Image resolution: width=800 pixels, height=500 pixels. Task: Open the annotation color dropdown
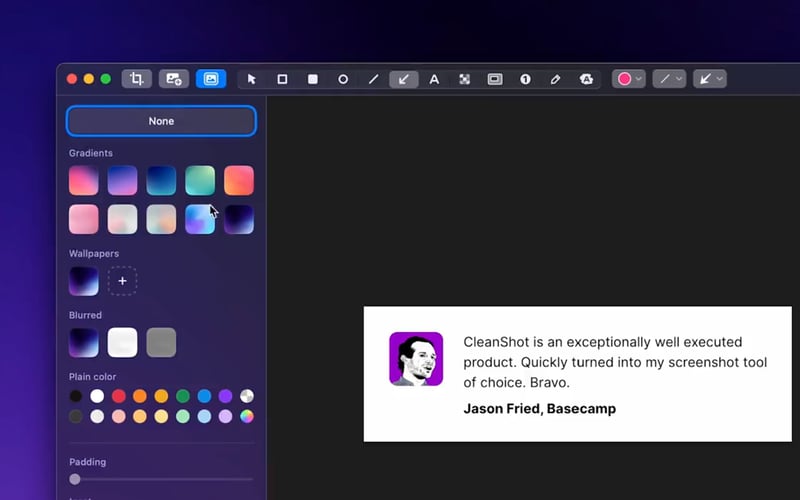tap(629, 79)
